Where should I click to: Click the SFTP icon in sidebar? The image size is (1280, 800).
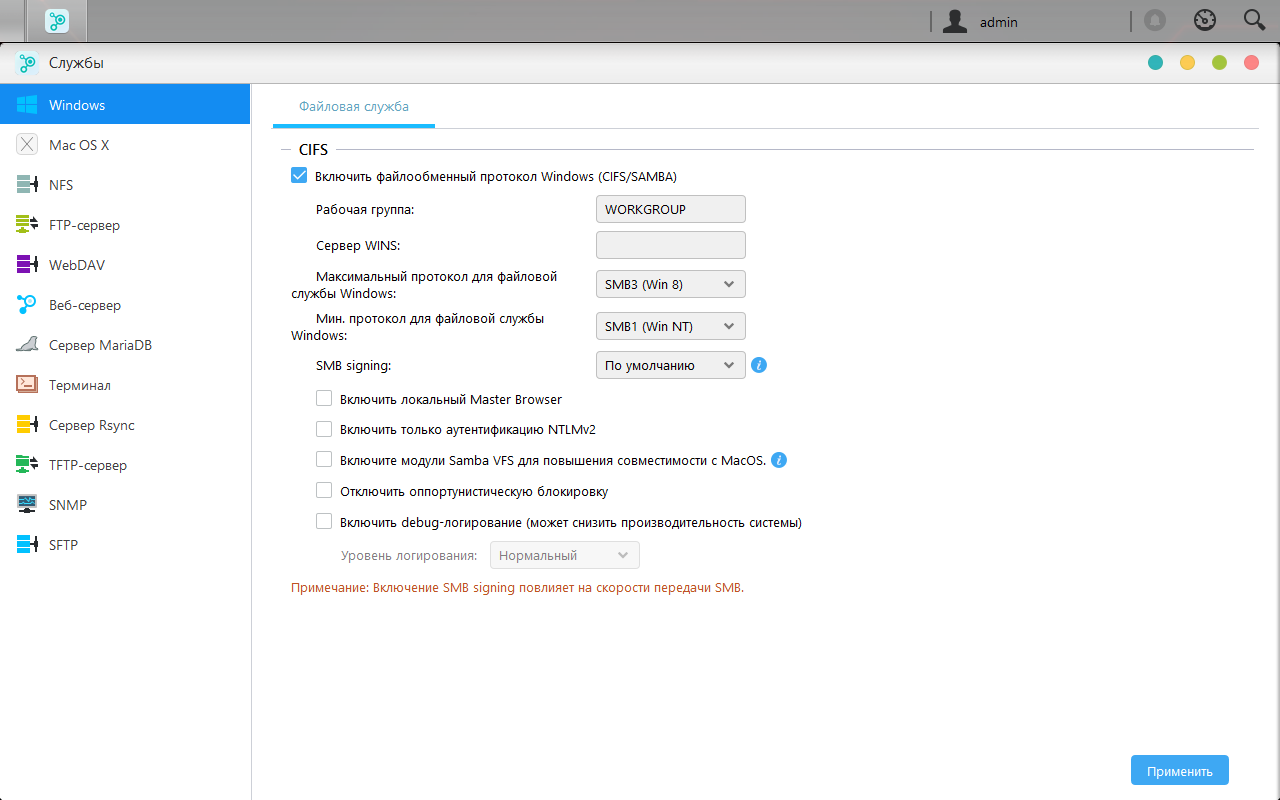(27, 545)
